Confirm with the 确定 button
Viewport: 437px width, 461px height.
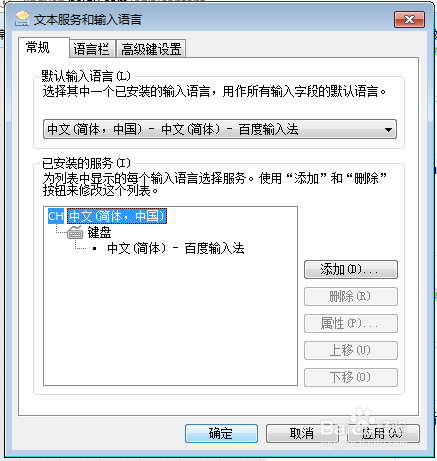(x=221, y=433)
